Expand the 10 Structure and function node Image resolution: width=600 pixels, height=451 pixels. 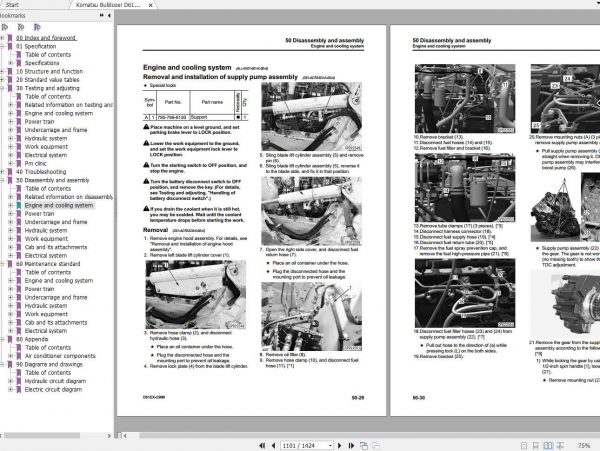point(2,72)
